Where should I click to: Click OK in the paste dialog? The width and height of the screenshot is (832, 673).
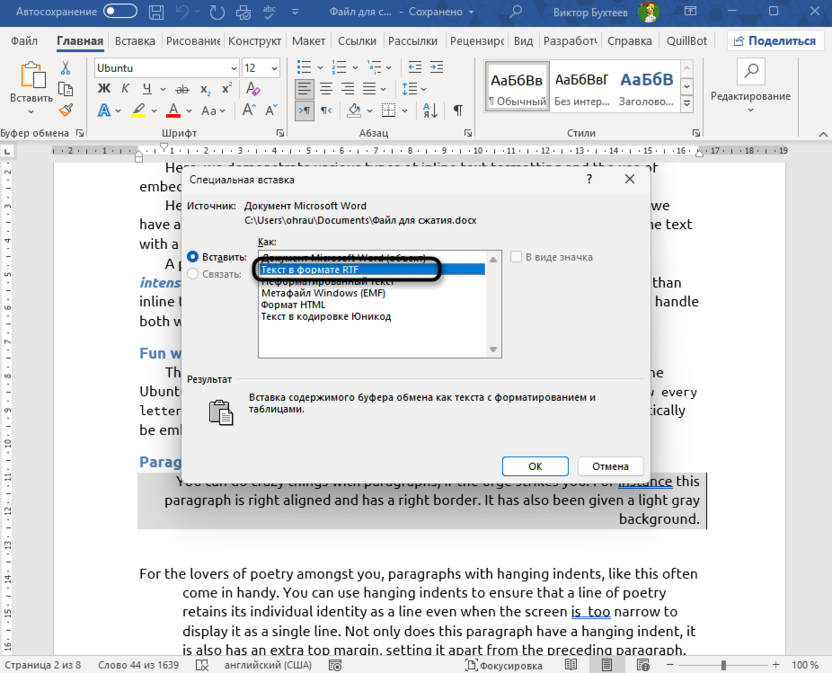point(535,466)
